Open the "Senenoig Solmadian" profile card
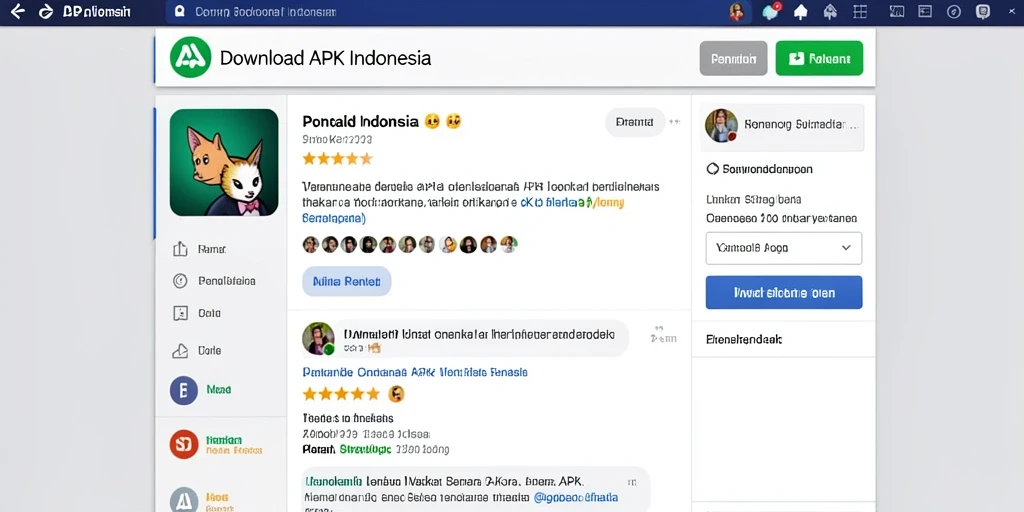This screenshot has height=512, width=1024. [x=784, y=125]
